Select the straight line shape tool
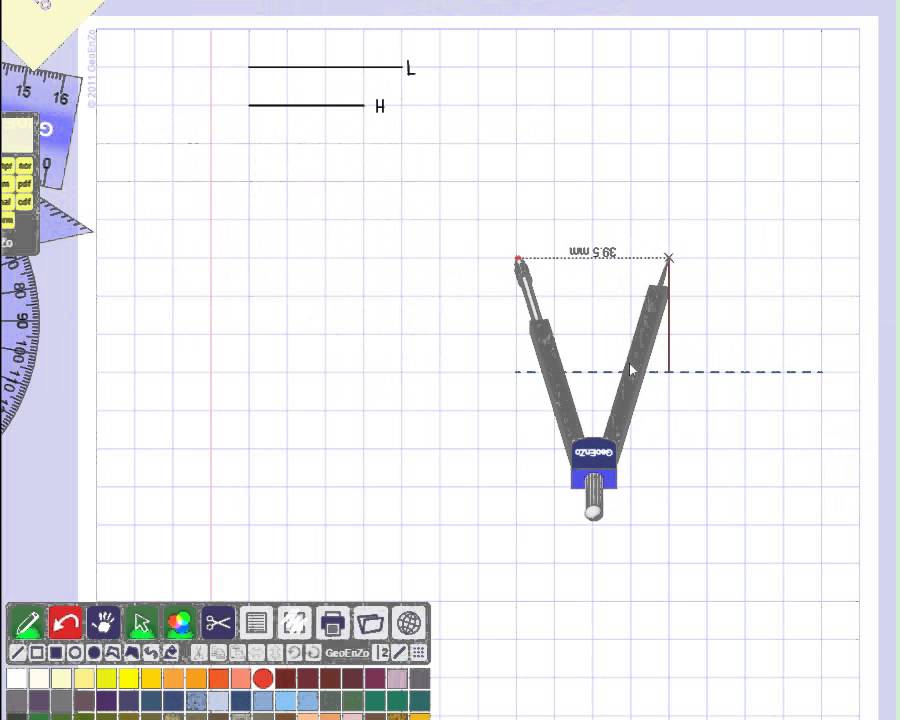This screenshot has width=900, height=720. pos(18,653)
